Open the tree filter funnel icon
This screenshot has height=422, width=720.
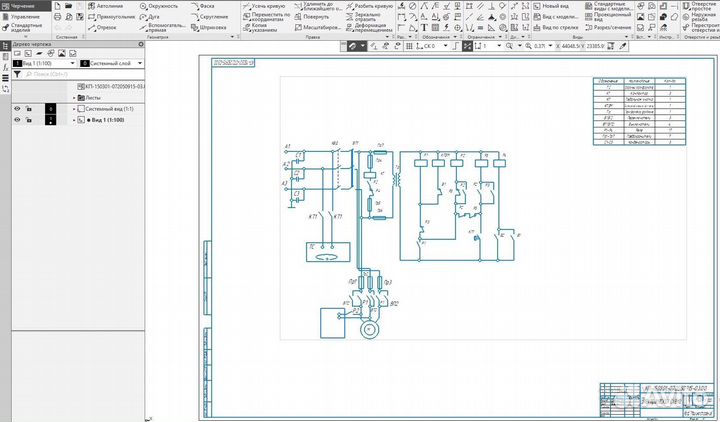pos(17,74)
